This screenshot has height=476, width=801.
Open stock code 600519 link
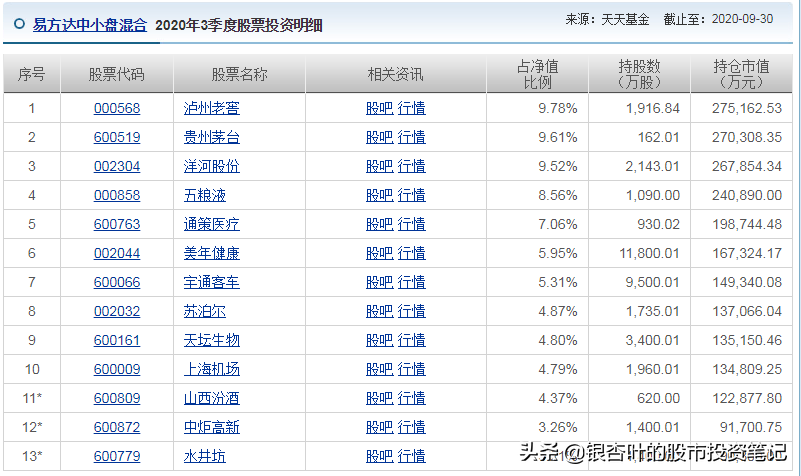[x=117, y=137]
